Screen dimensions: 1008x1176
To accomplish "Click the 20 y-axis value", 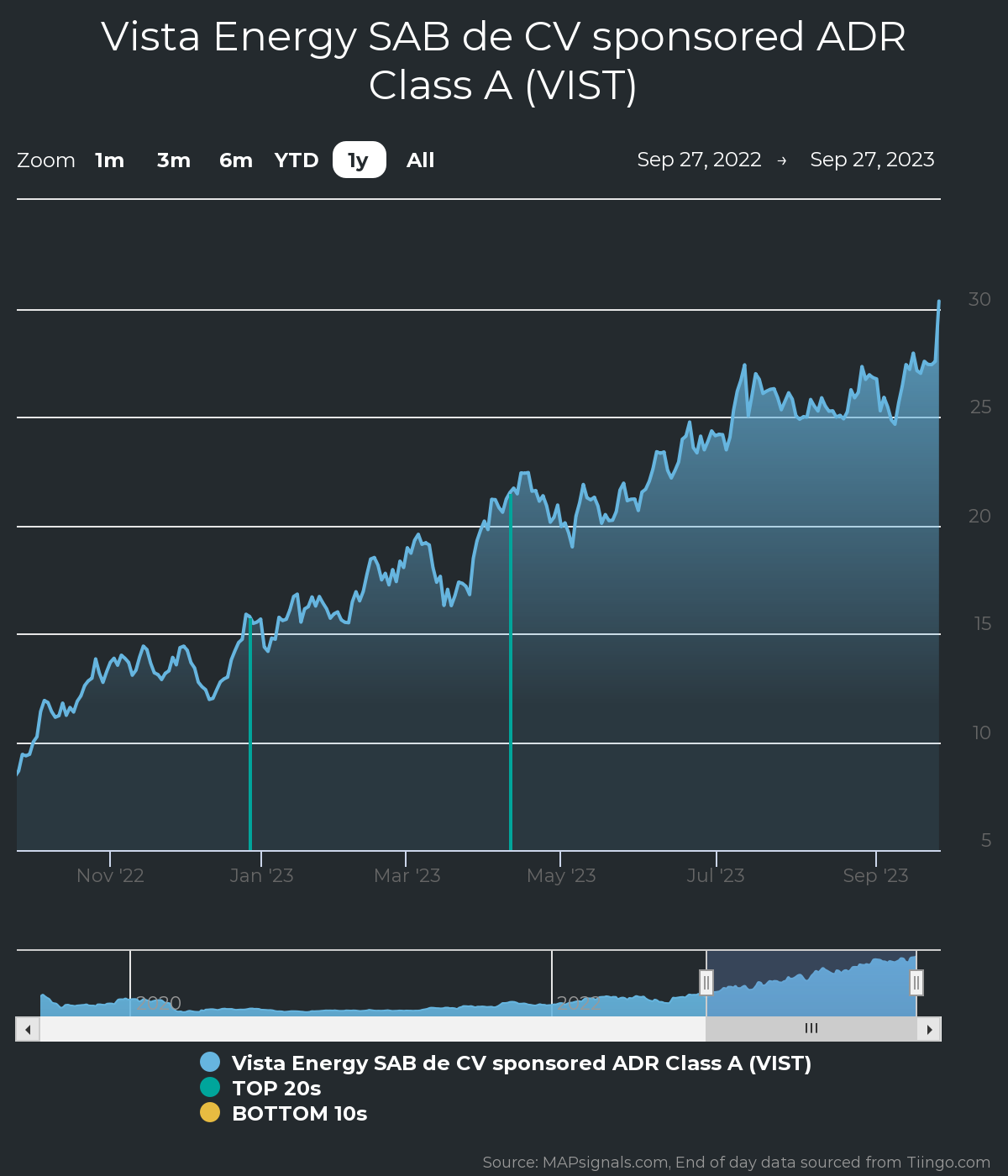I will pyautogui.click(x=979, y=517).
